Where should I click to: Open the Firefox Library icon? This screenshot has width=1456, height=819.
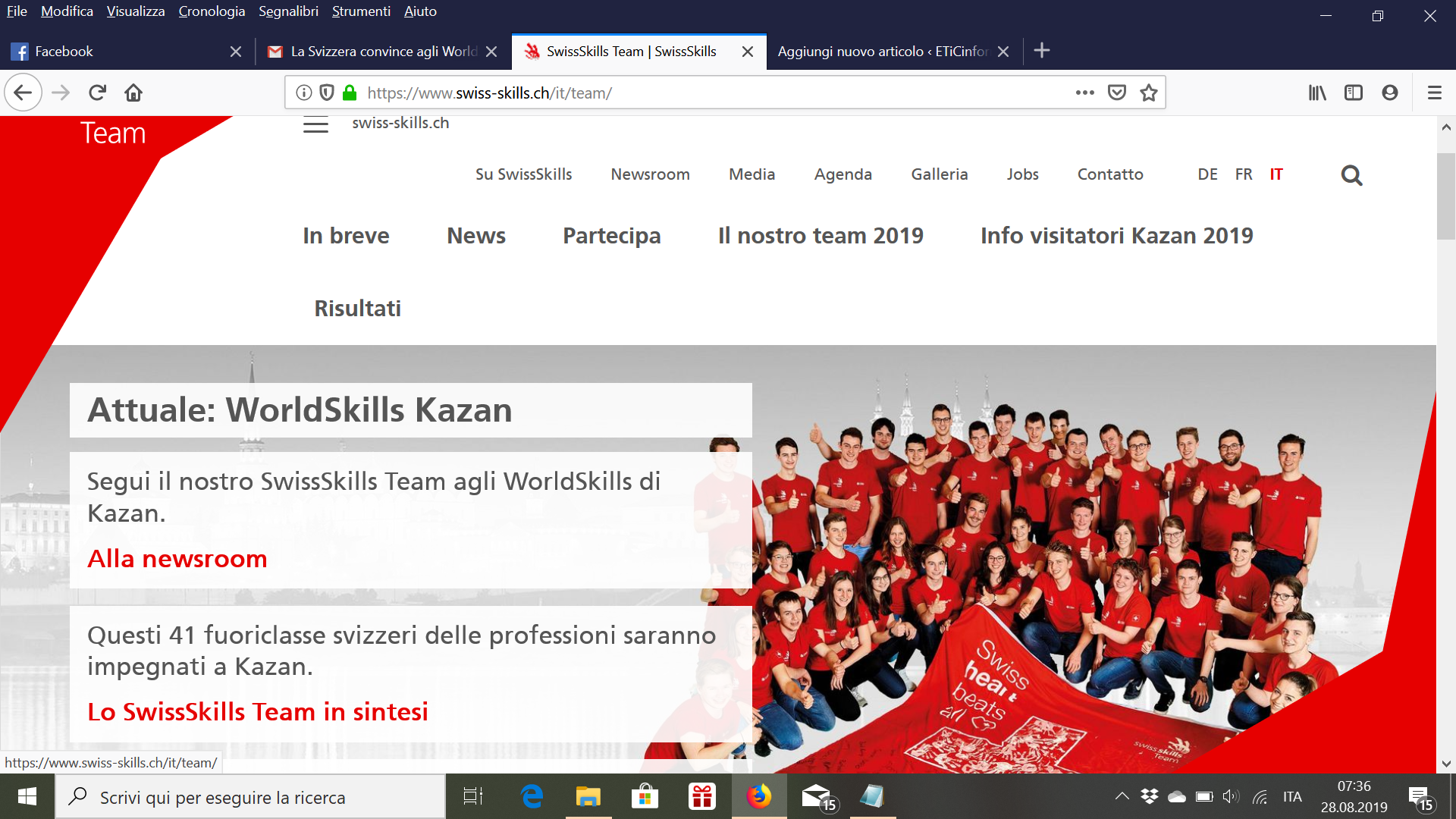(1317, 93)
